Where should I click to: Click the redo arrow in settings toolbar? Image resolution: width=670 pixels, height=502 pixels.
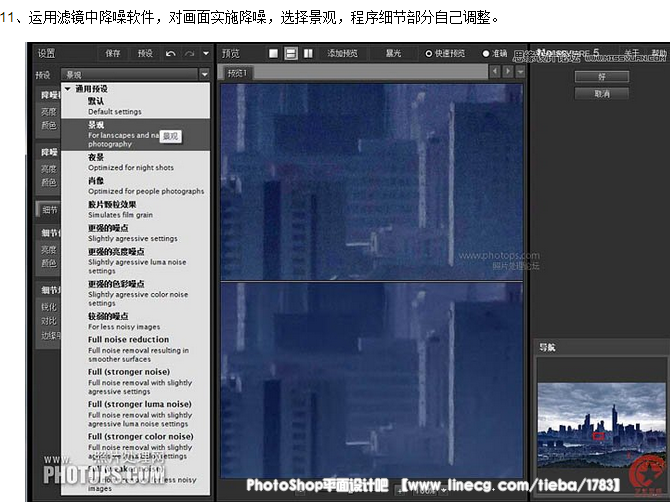[x=189, y=53]
